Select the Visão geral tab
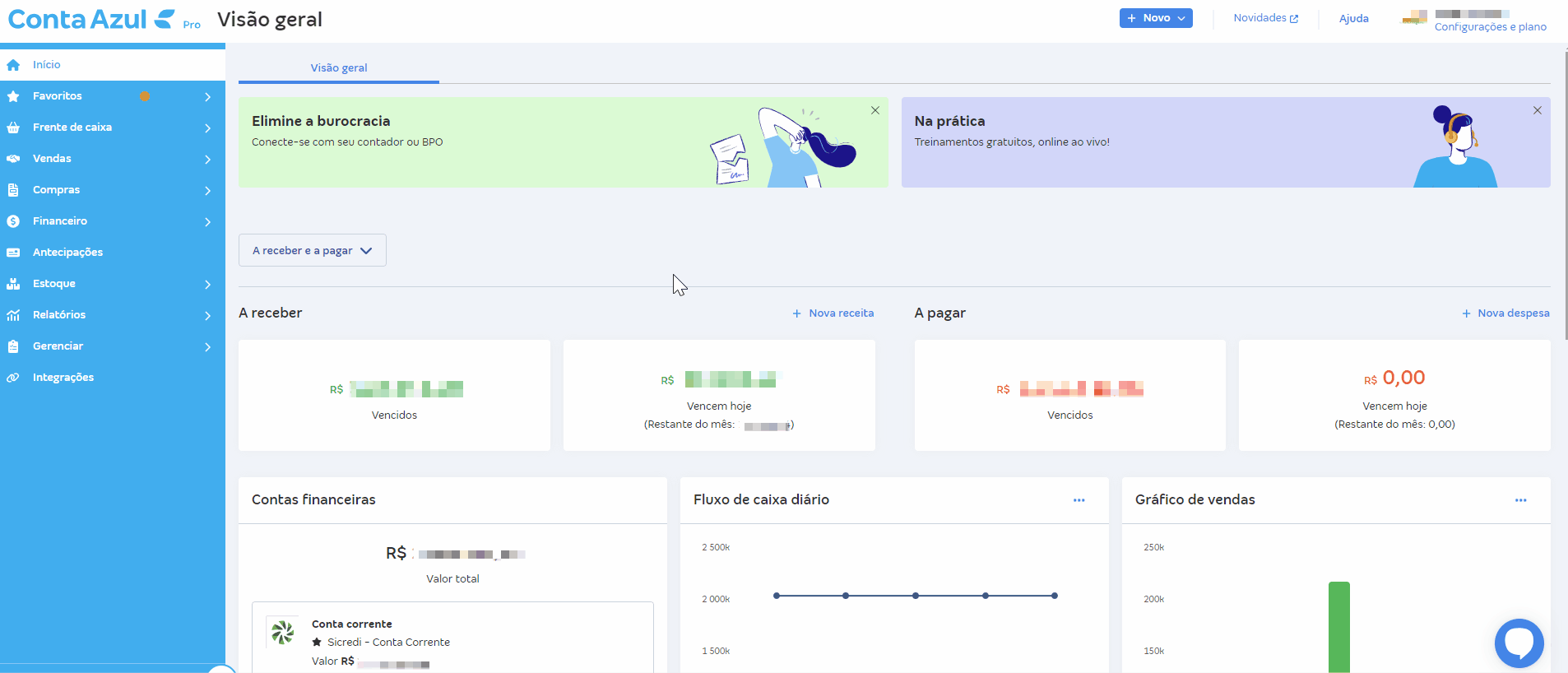 (339, 68)
